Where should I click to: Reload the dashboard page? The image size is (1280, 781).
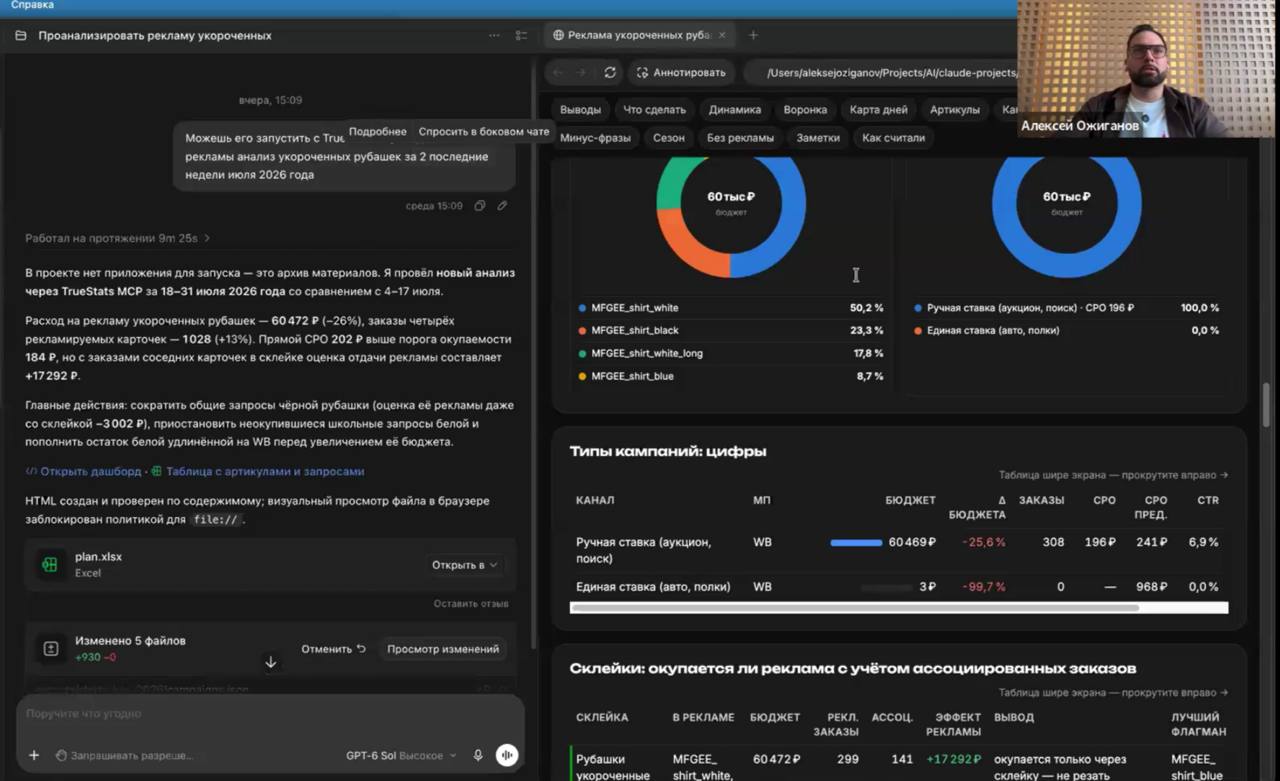(x=610, y=72)
